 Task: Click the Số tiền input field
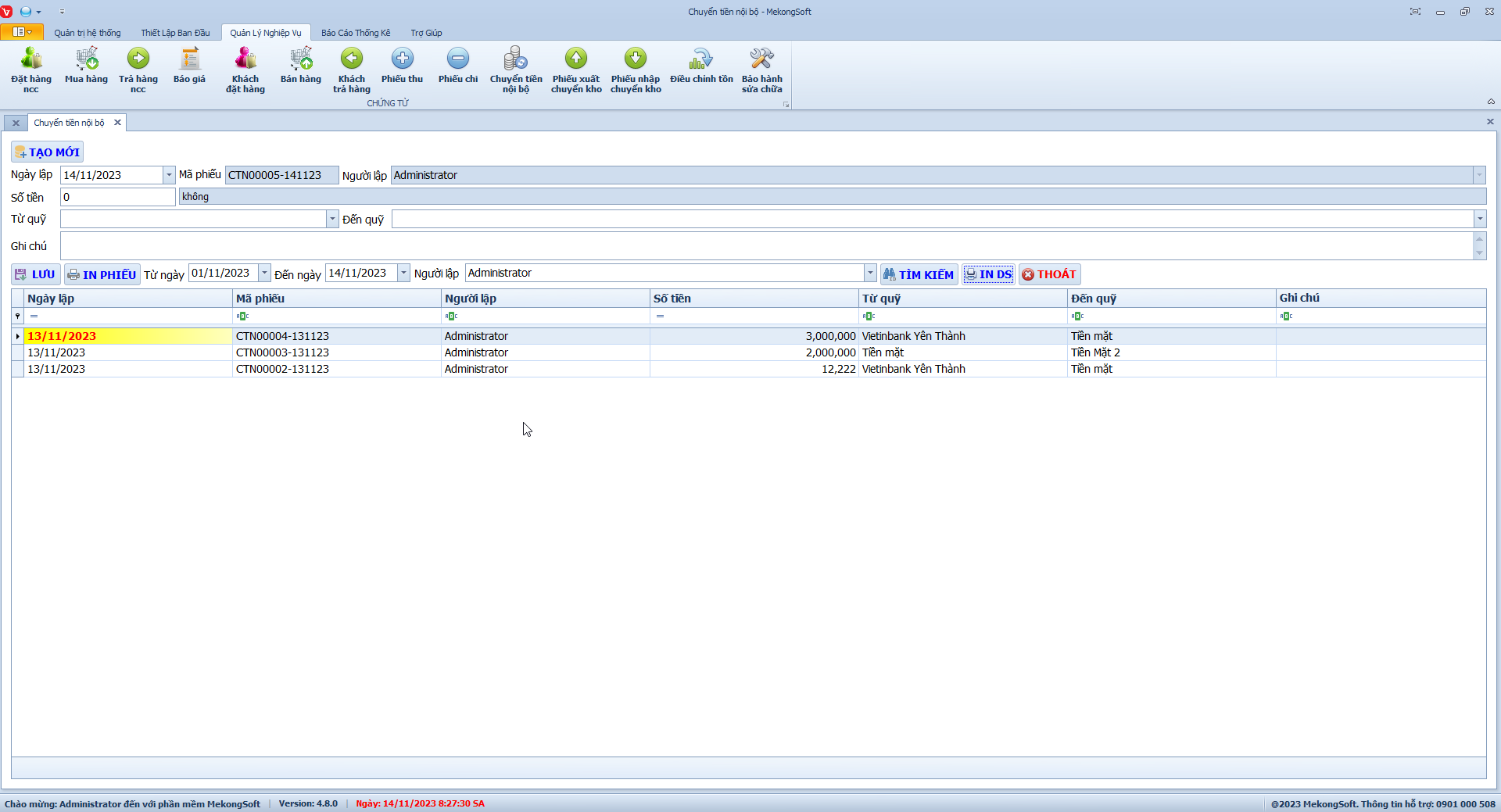click(117, 197)
